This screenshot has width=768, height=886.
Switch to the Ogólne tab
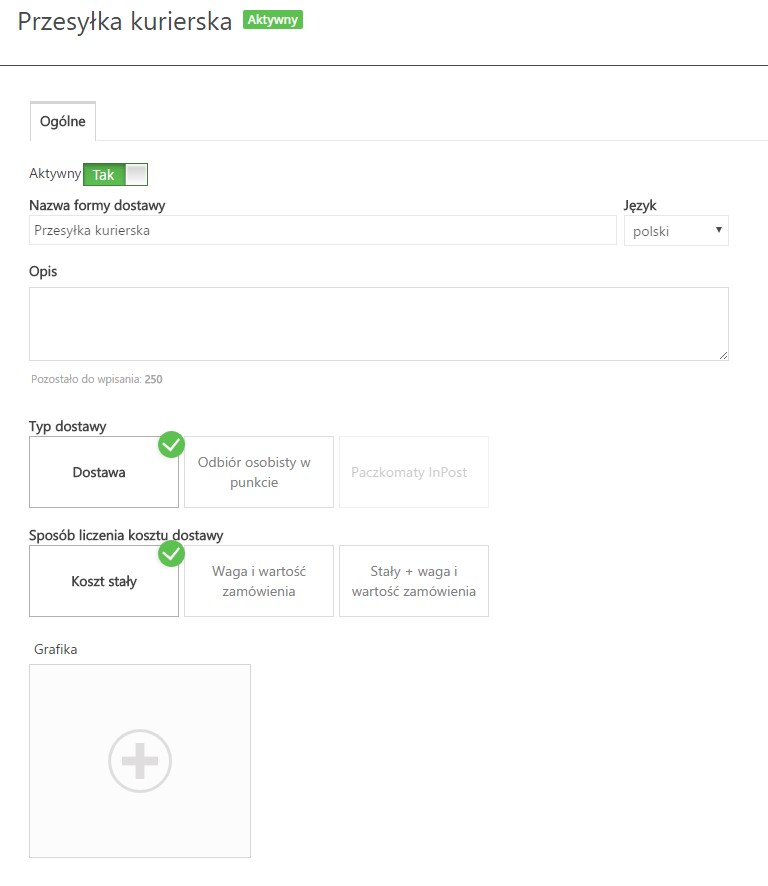(63, 121)
